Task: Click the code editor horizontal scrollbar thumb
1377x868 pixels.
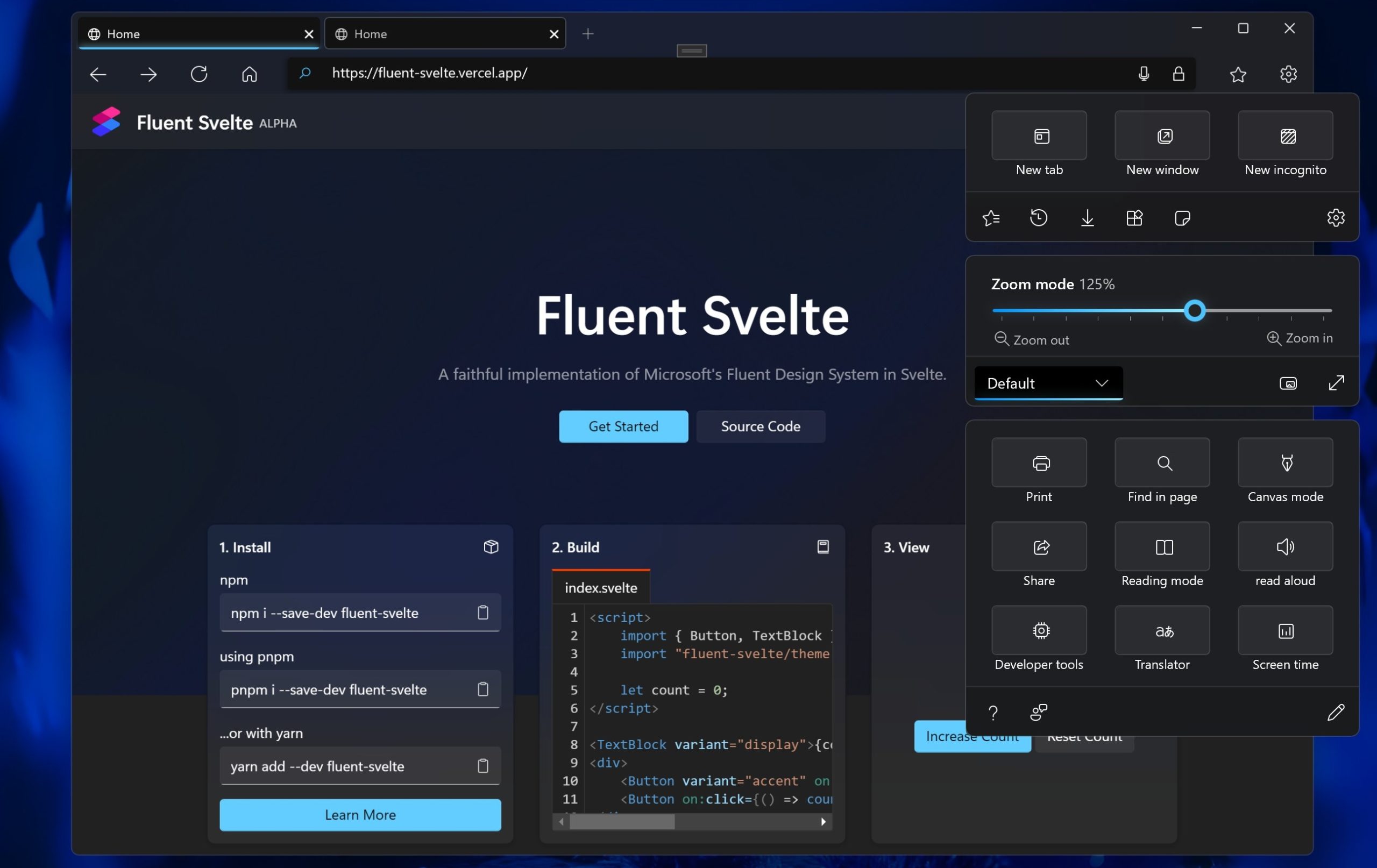Action: 622,822
